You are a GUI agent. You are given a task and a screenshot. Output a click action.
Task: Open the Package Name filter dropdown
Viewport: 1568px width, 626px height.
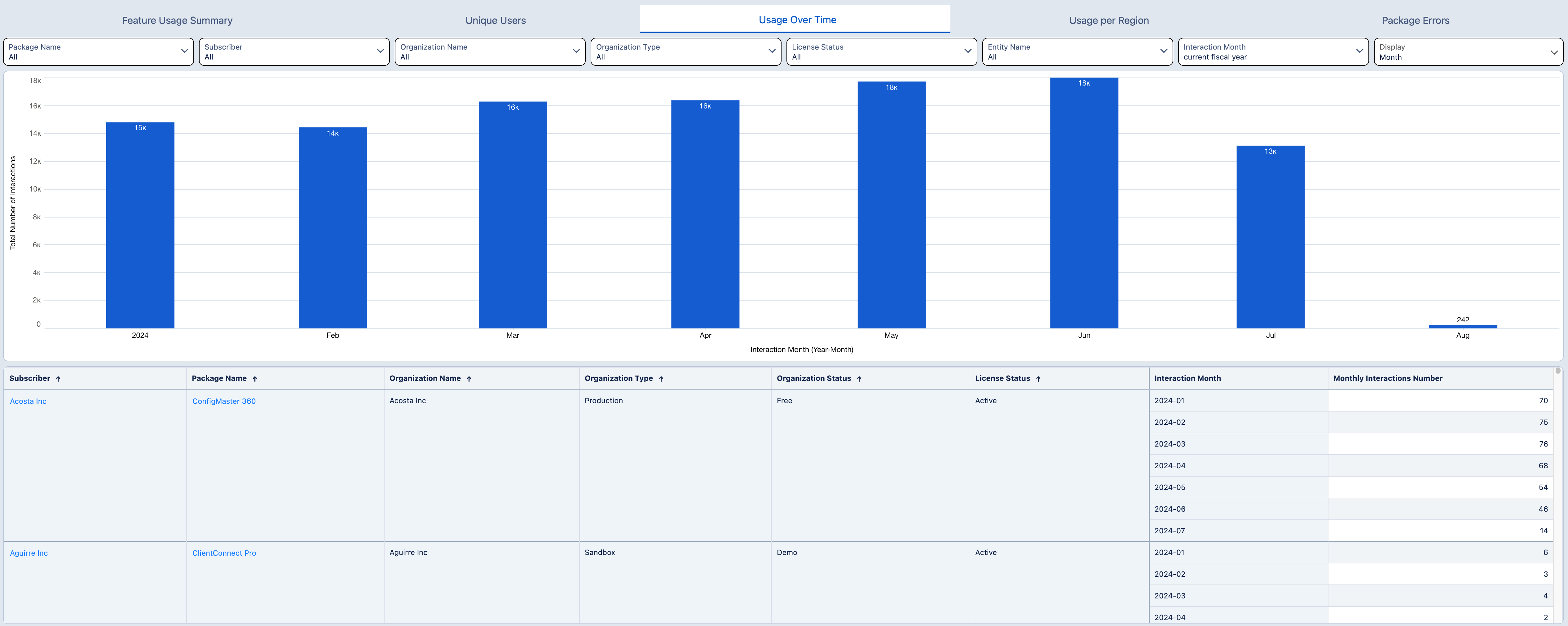pos(99,52)
